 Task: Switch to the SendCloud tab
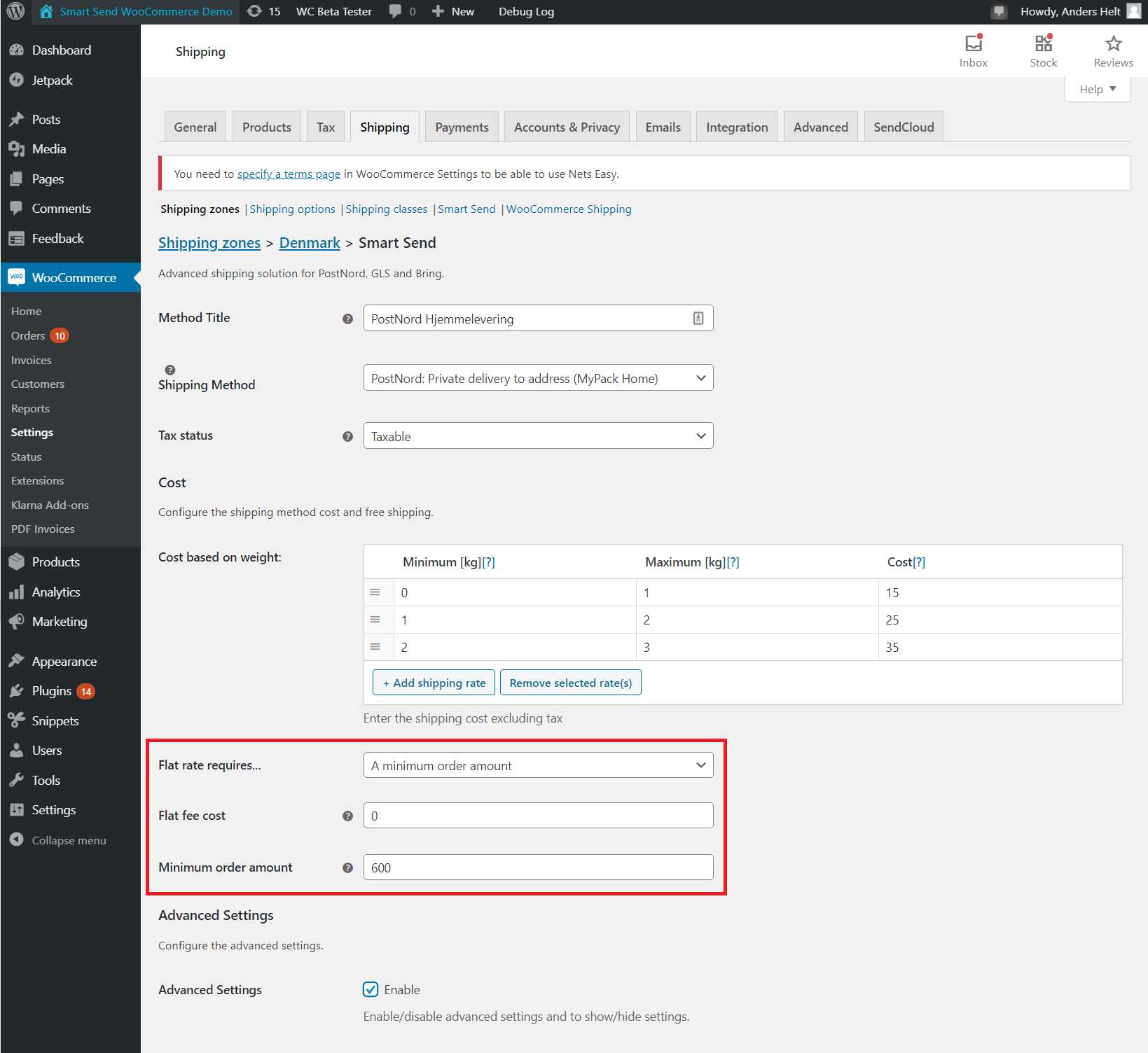coord(904,127)
